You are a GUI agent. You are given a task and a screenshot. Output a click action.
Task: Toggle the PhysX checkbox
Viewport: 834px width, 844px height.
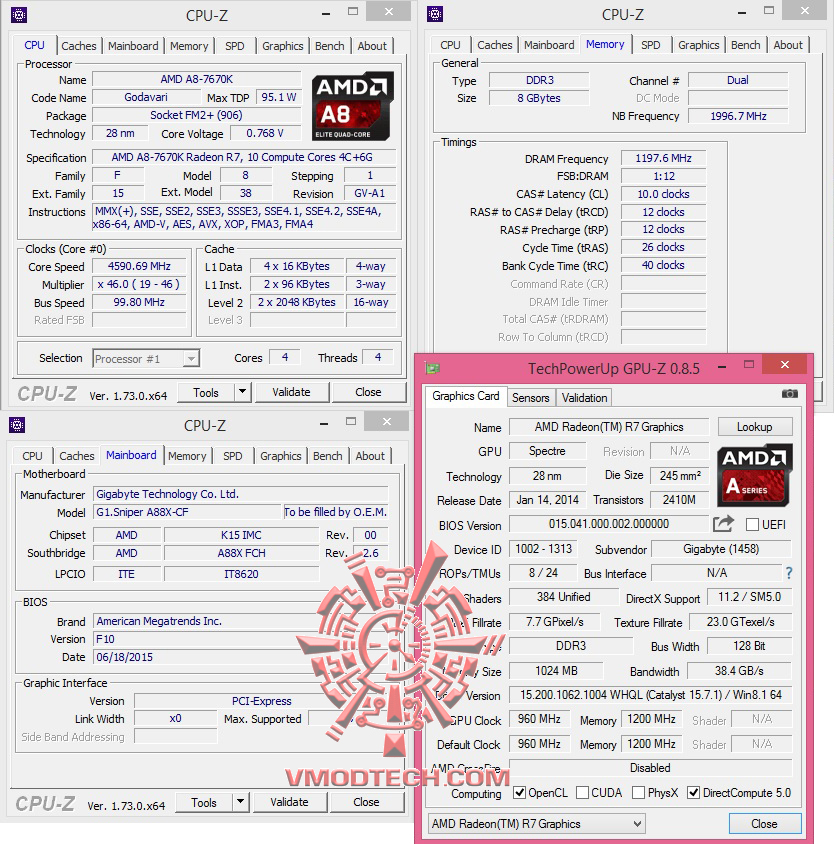pyautogui.click(x=639, y=793)
